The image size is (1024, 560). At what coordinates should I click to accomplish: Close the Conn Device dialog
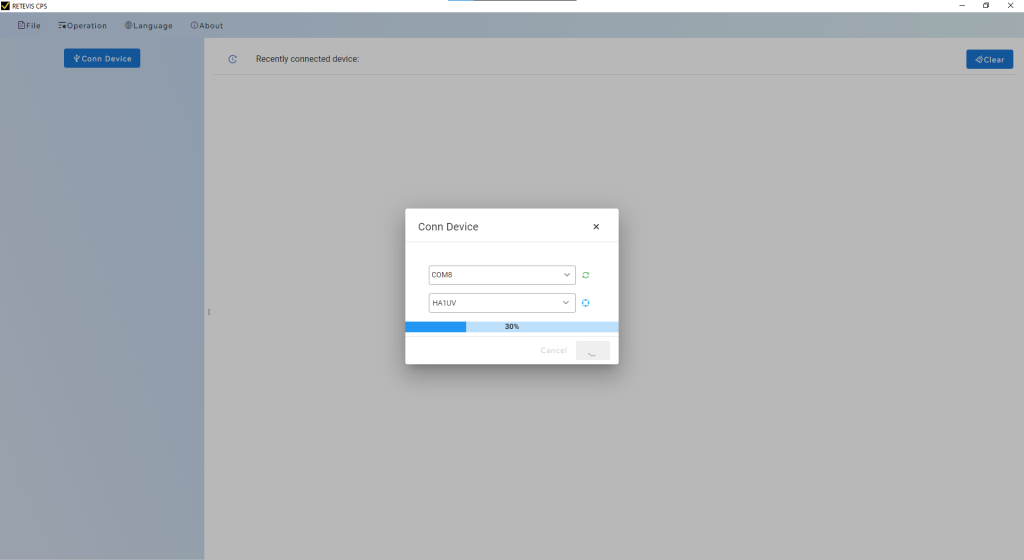596,226
